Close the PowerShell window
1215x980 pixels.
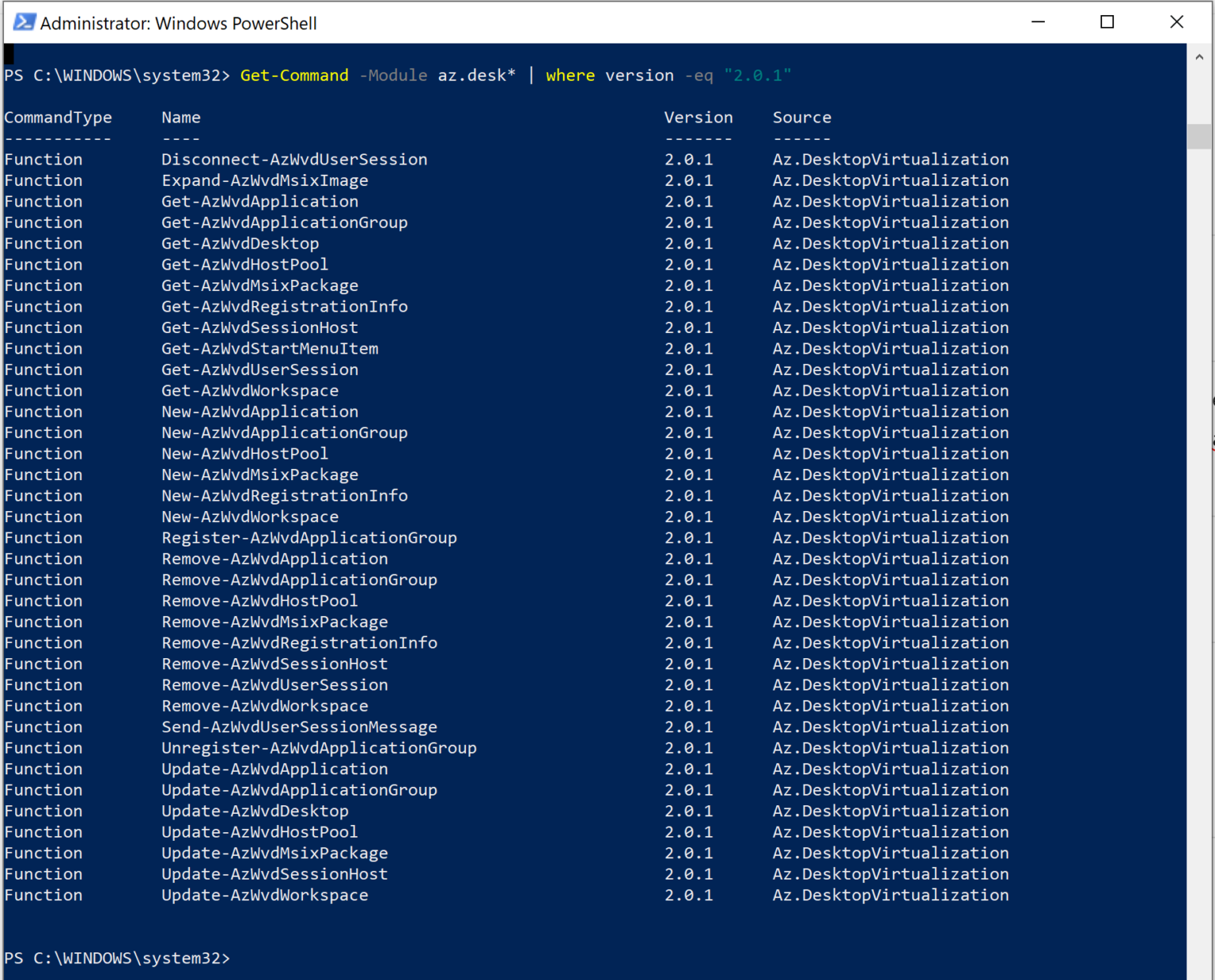coord(1176,22)
